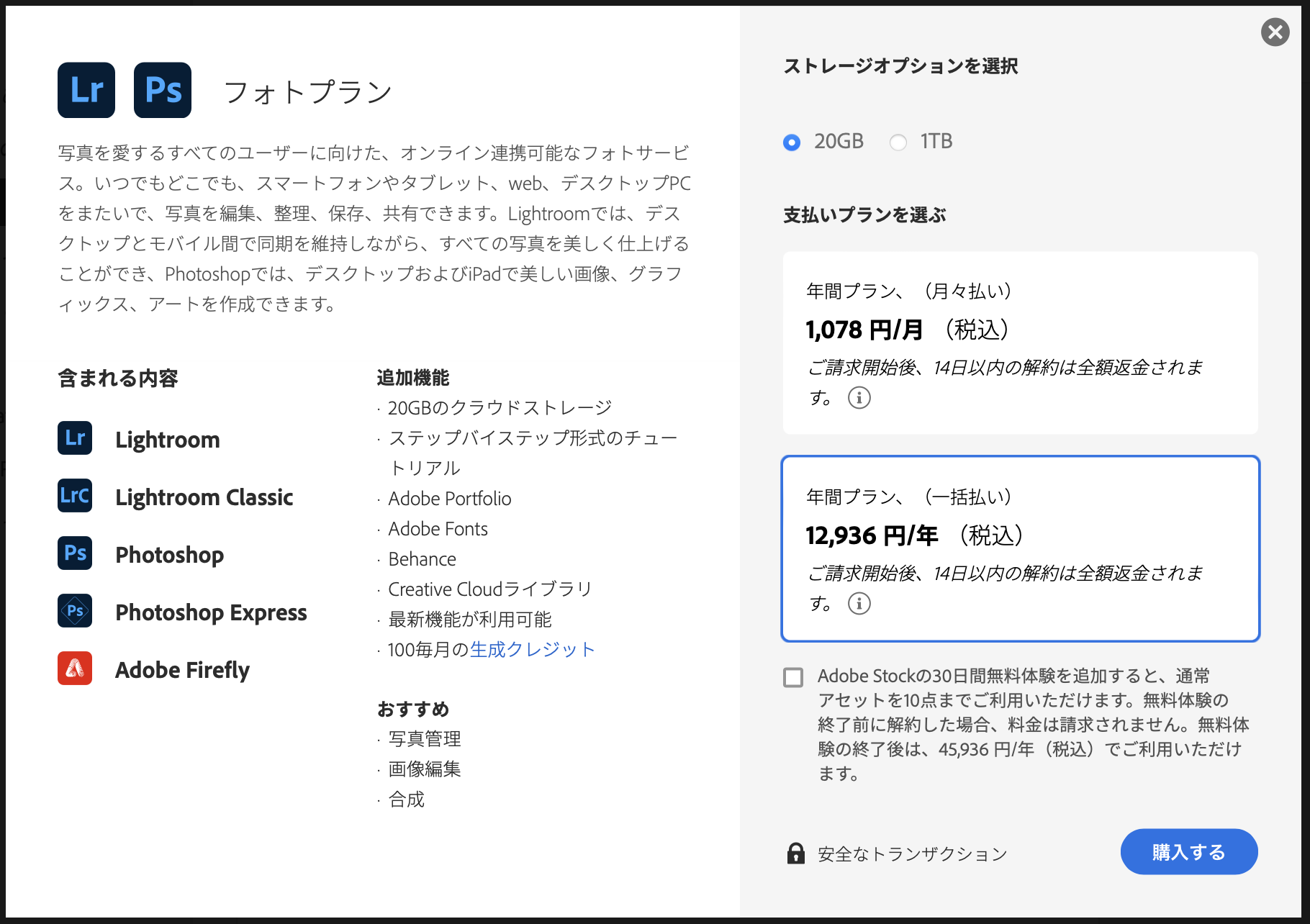Click the large Lightroom icon in header
1310x924 pixels.
86,90
